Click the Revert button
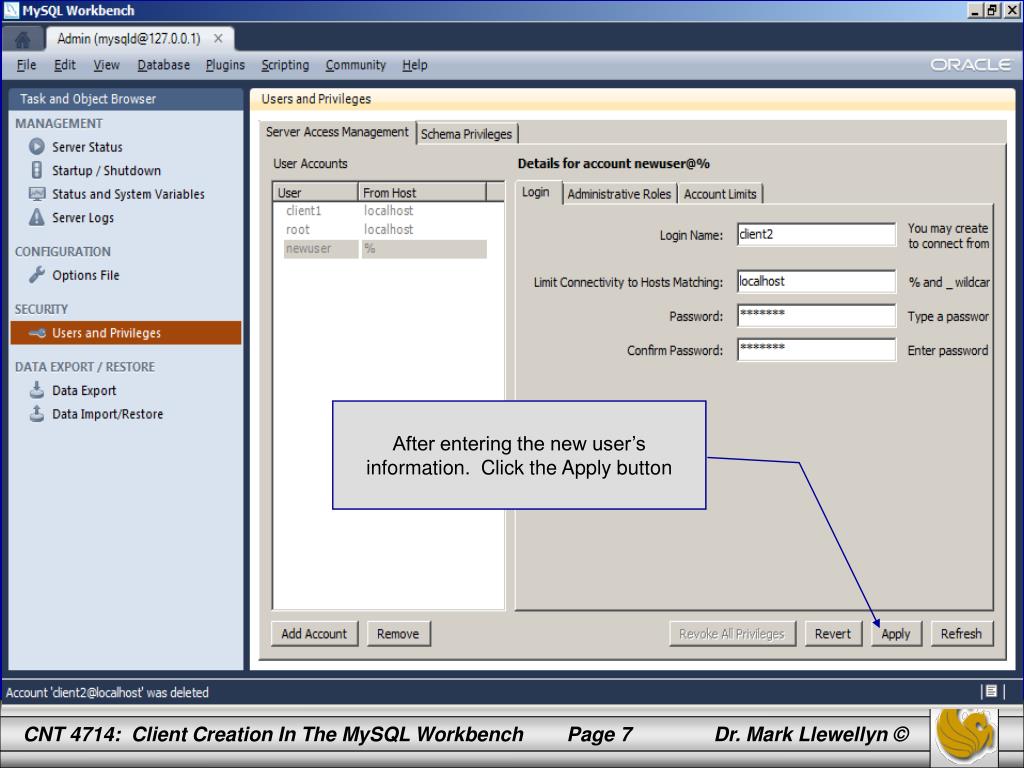 [x=832, y=633]
